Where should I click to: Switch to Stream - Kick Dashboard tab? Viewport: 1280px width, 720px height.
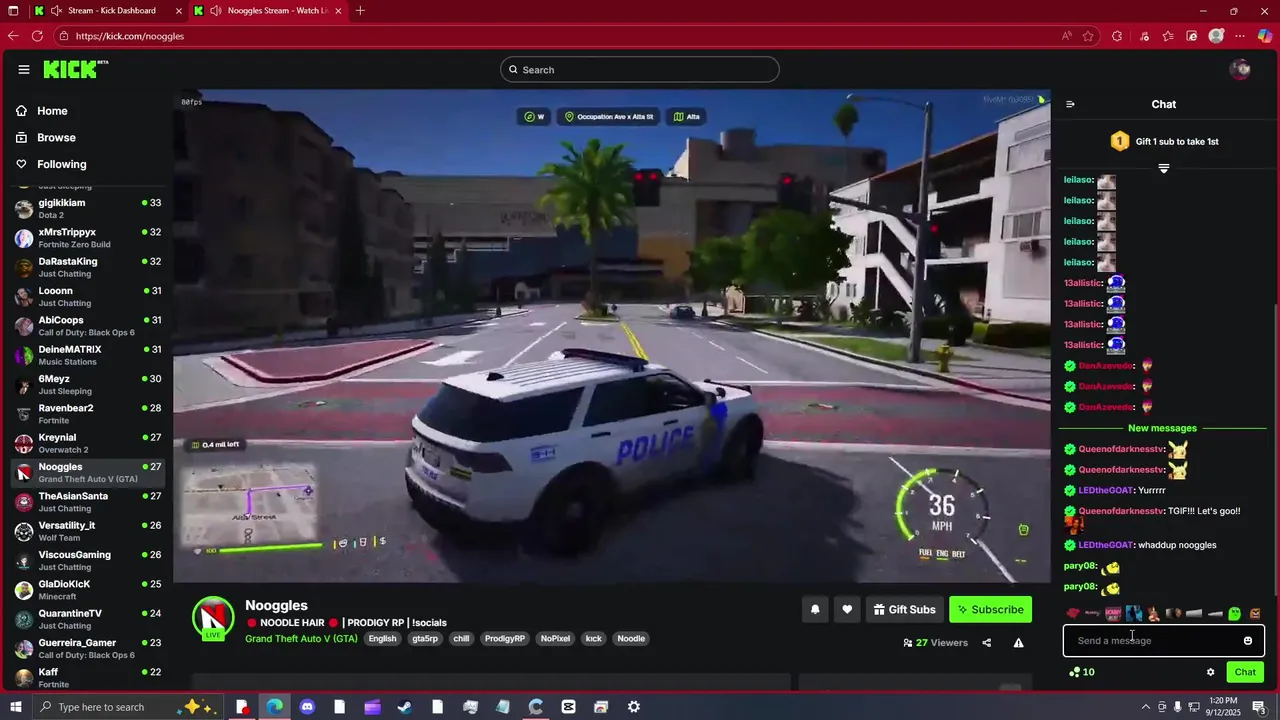click(108, 11)
